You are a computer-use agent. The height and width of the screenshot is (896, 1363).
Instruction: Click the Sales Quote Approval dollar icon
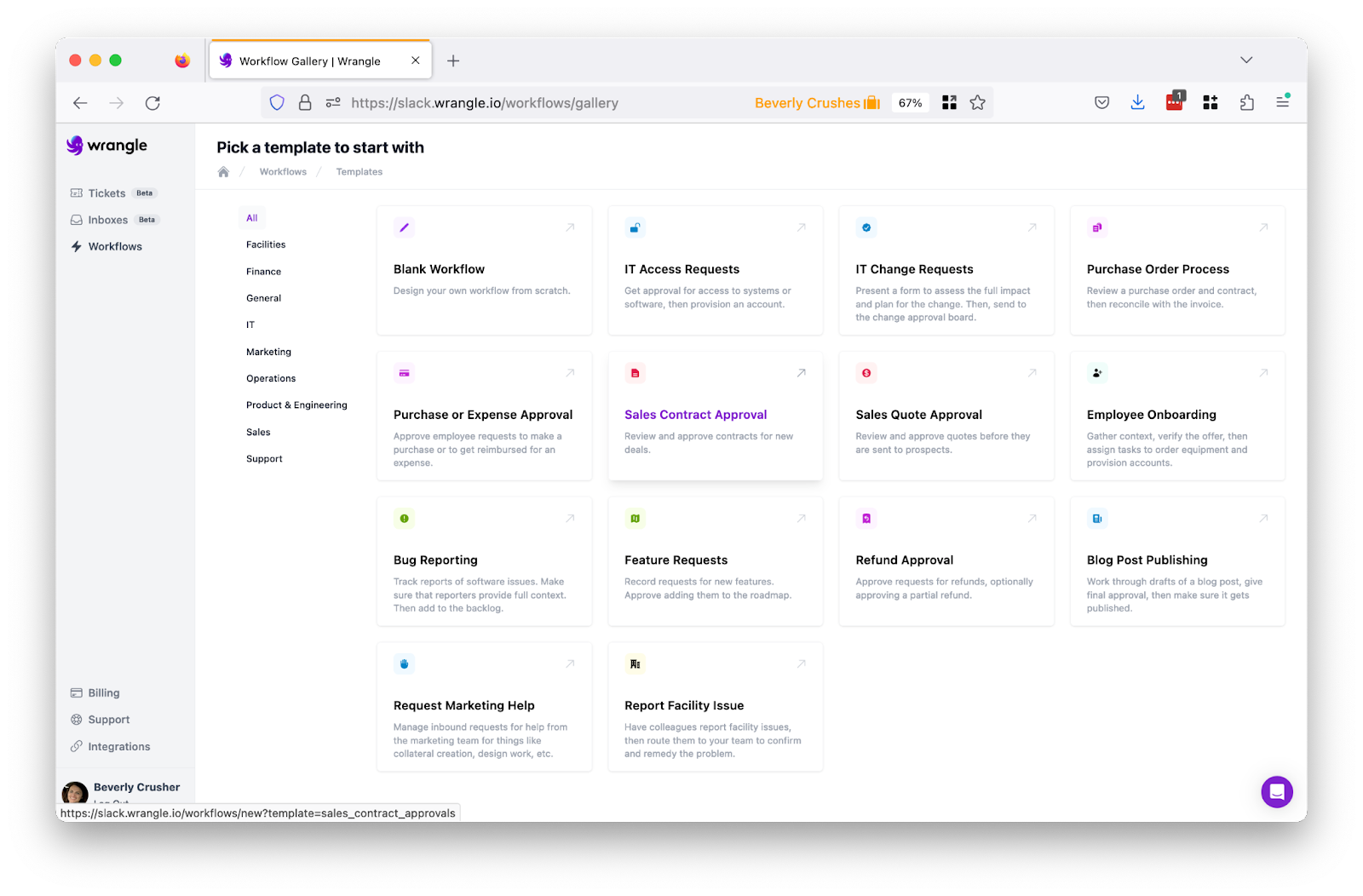point(866,373)
